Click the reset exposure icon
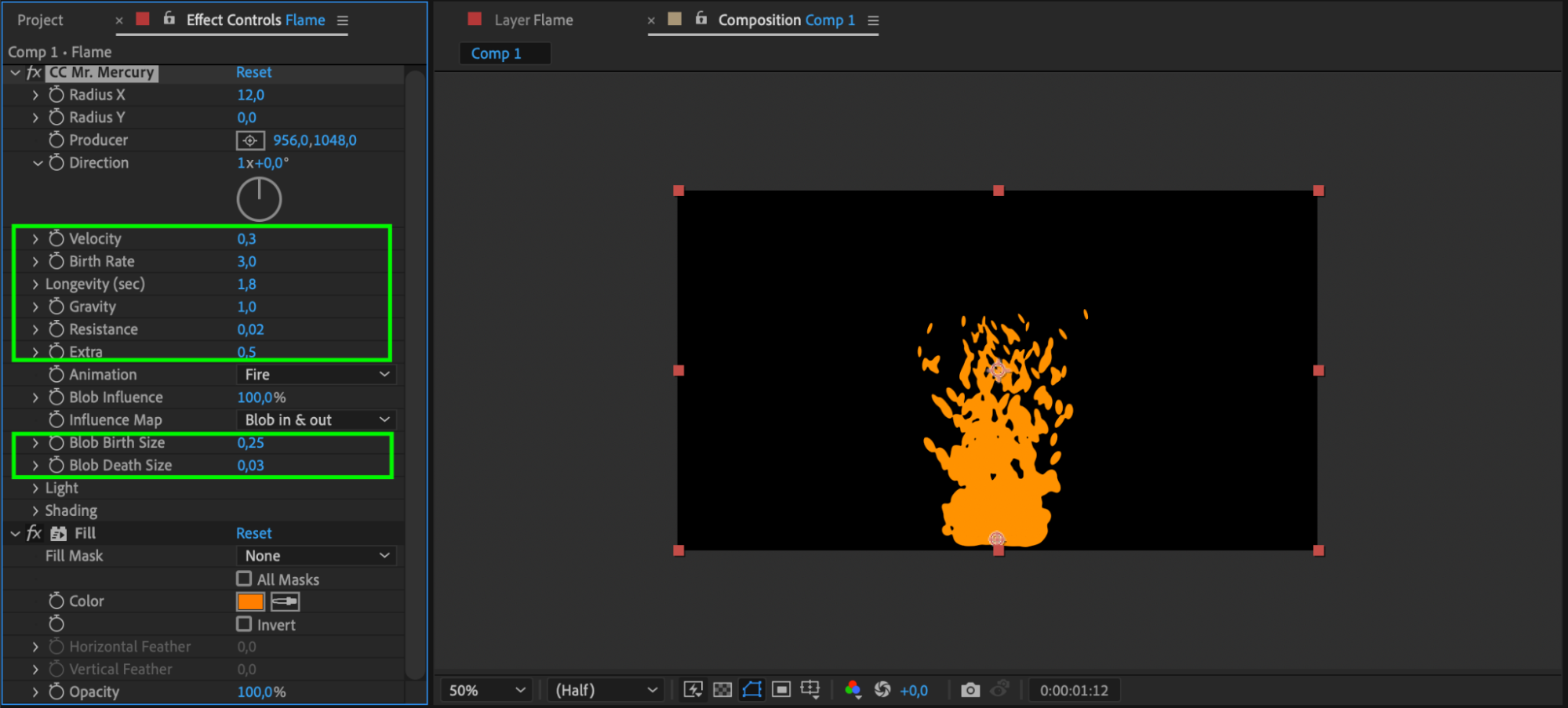1568x708 pixels. point(882,690)
